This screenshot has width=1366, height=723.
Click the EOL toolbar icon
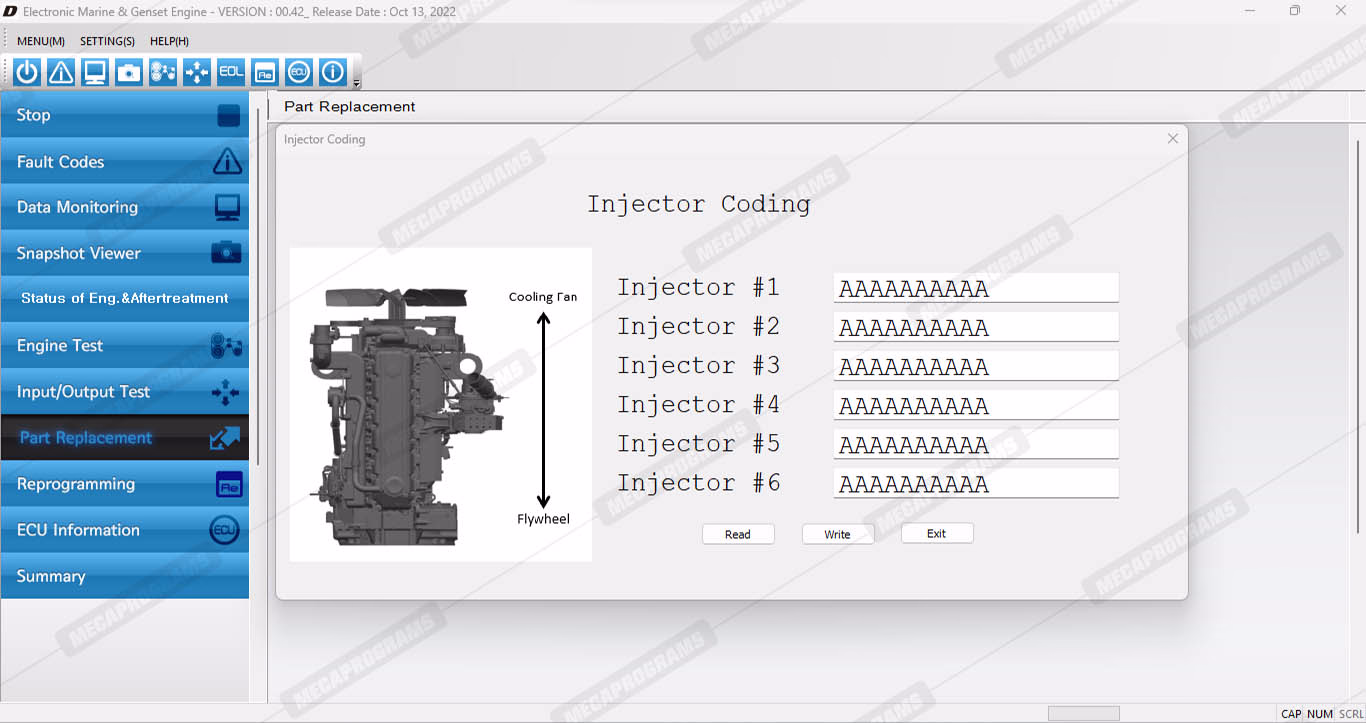click(231, 72)
